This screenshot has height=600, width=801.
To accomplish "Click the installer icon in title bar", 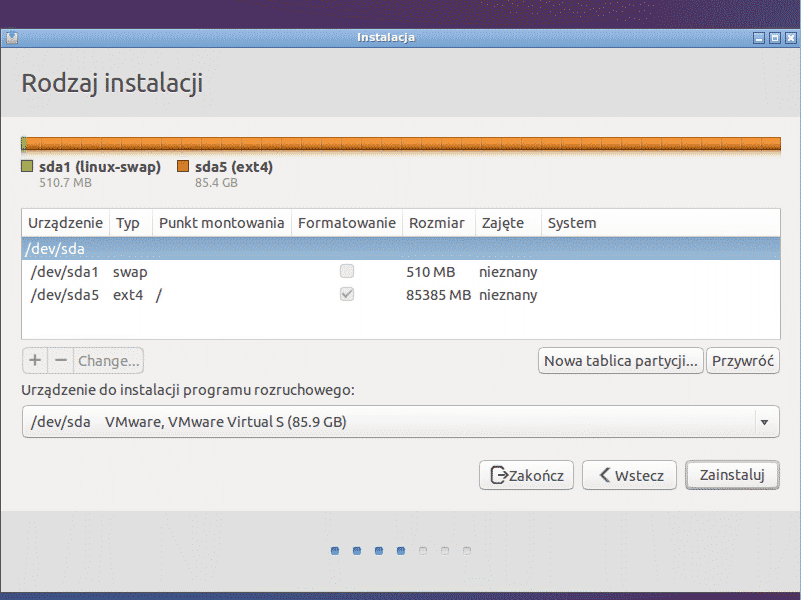I will [x=10, y=38].
